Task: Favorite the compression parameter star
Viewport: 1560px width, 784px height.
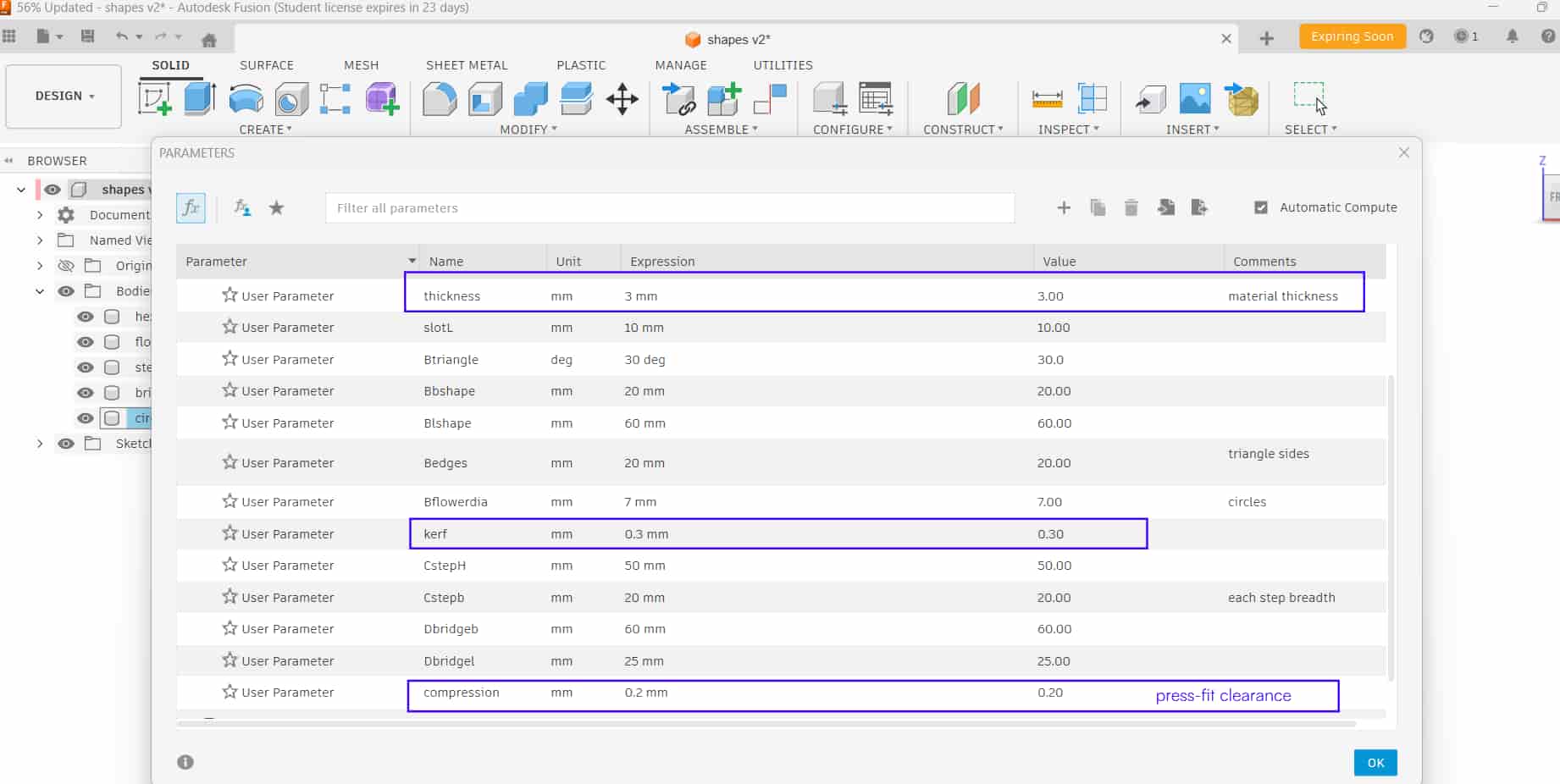Action: click(x=230, y=691)
